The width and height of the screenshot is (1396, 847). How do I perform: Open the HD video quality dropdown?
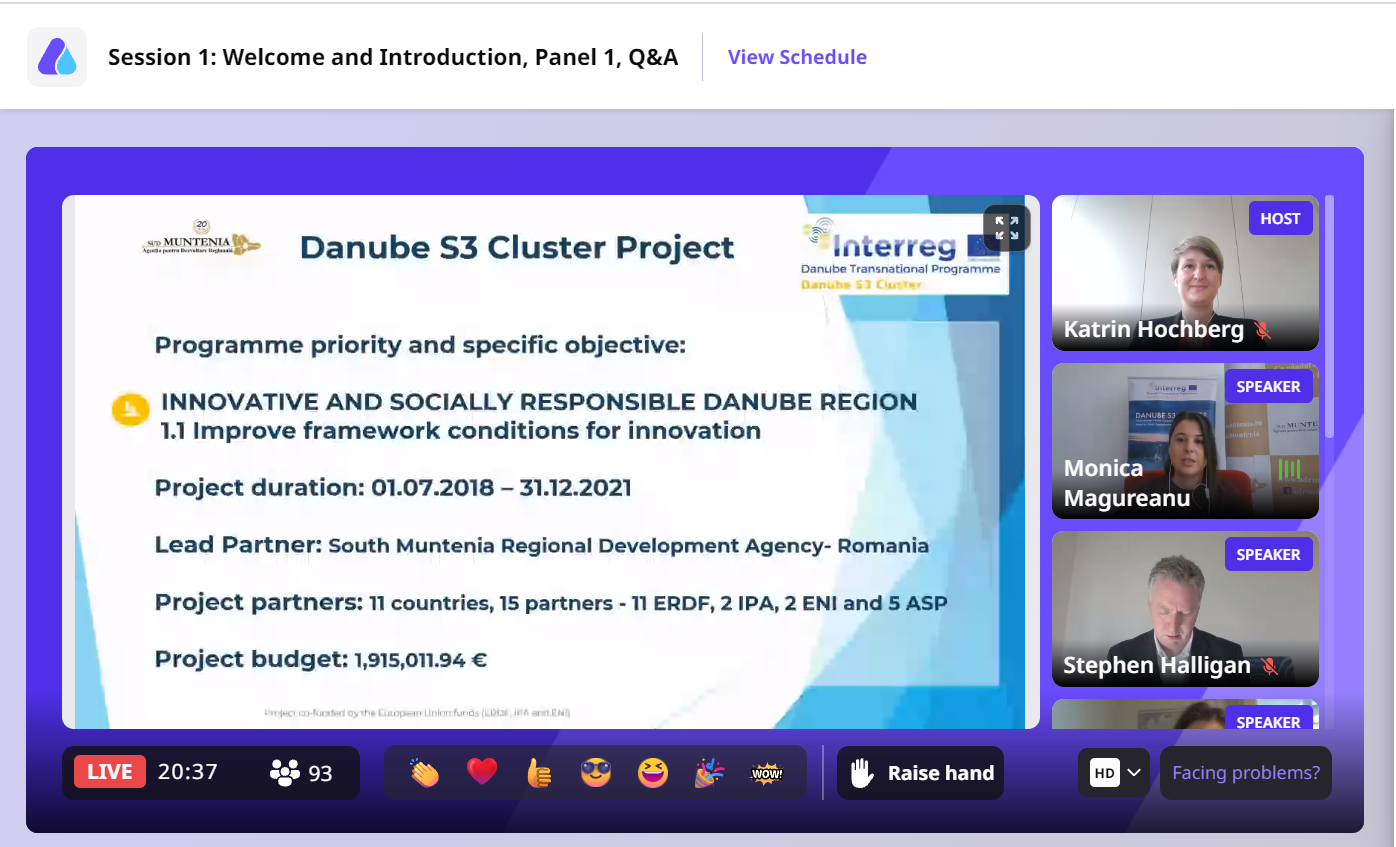(1114, 772)
